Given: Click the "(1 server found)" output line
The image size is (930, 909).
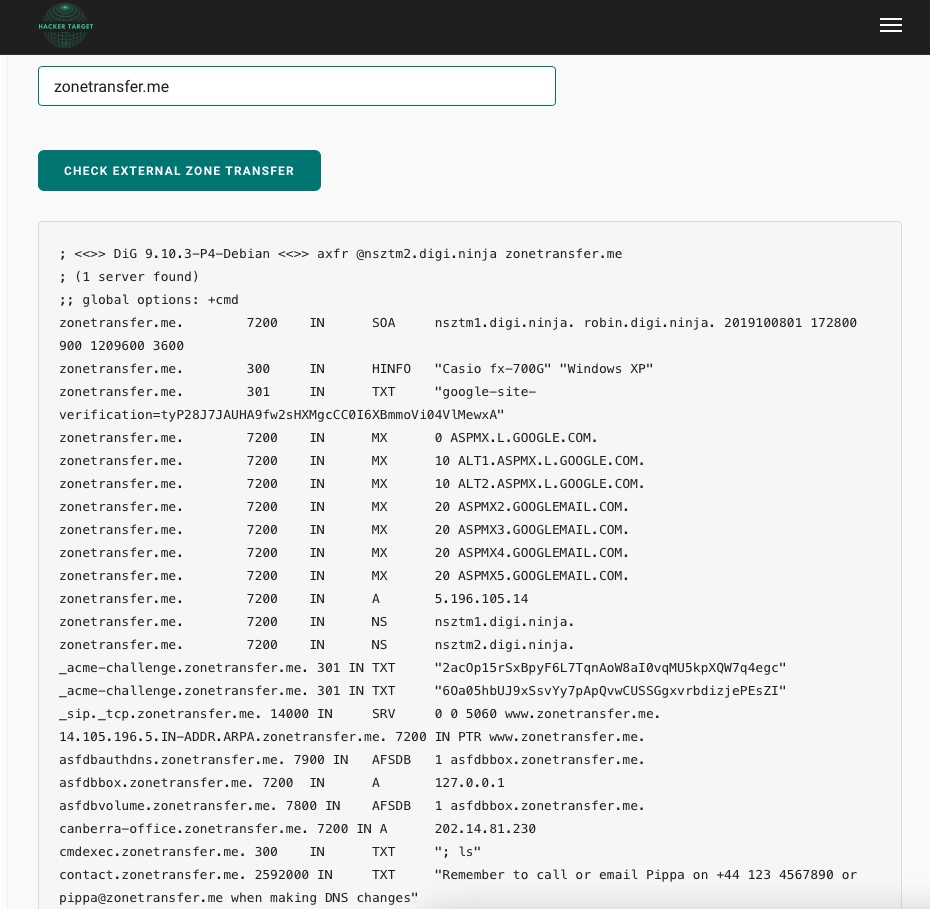Looking at the screenshot, I should tap(129, 277).
